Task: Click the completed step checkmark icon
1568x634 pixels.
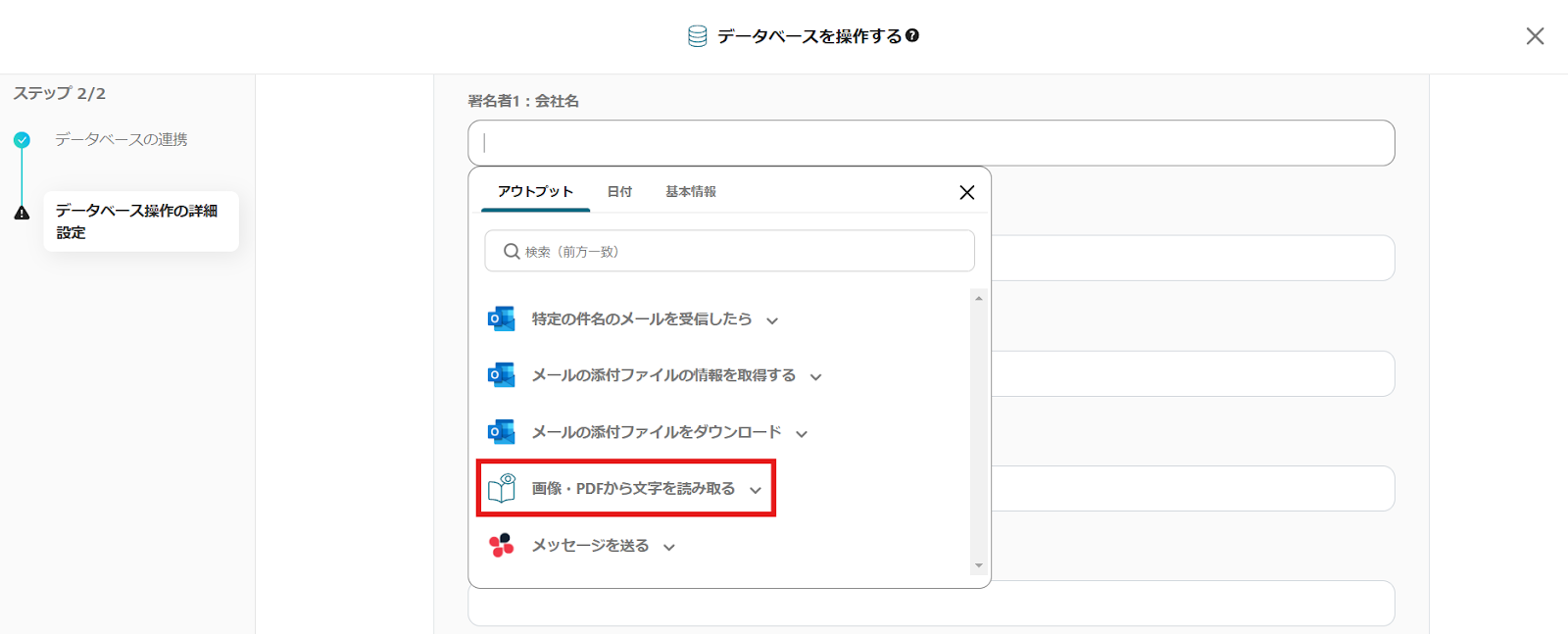Action: pos(22,140)
